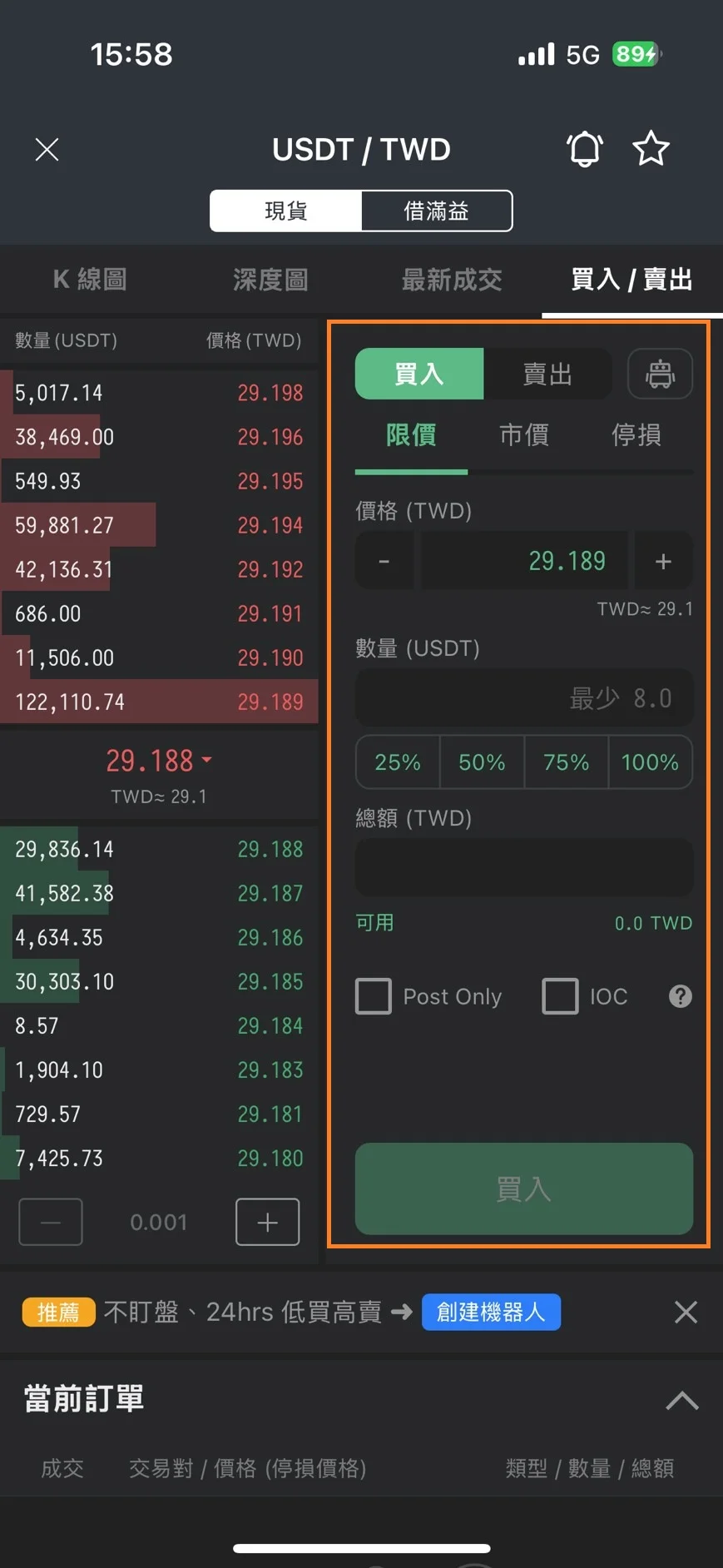The image size is (723, 1568).
Task: Select 50% of available balance
Action: click(482, 762)
